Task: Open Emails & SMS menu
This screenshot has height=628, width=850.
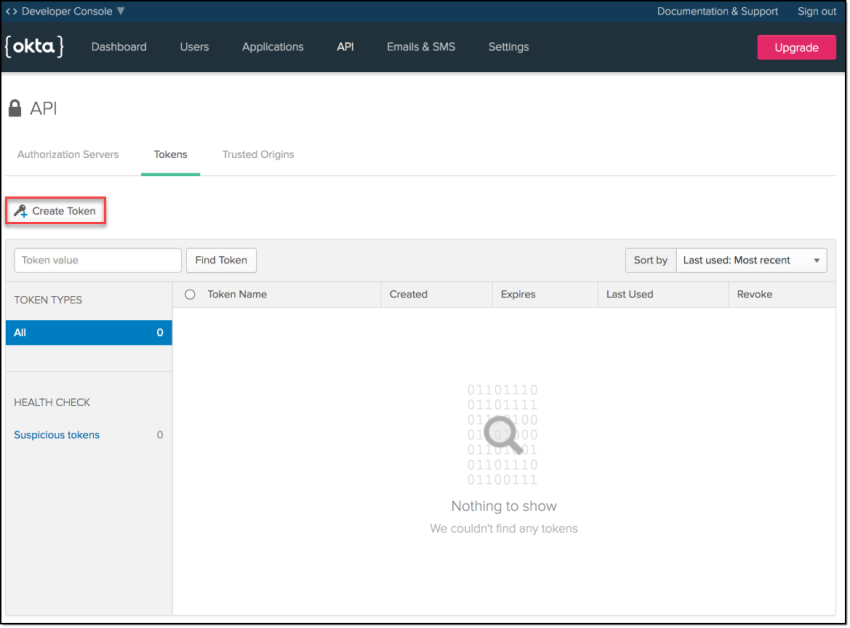Action: click(x=421, y=47)
